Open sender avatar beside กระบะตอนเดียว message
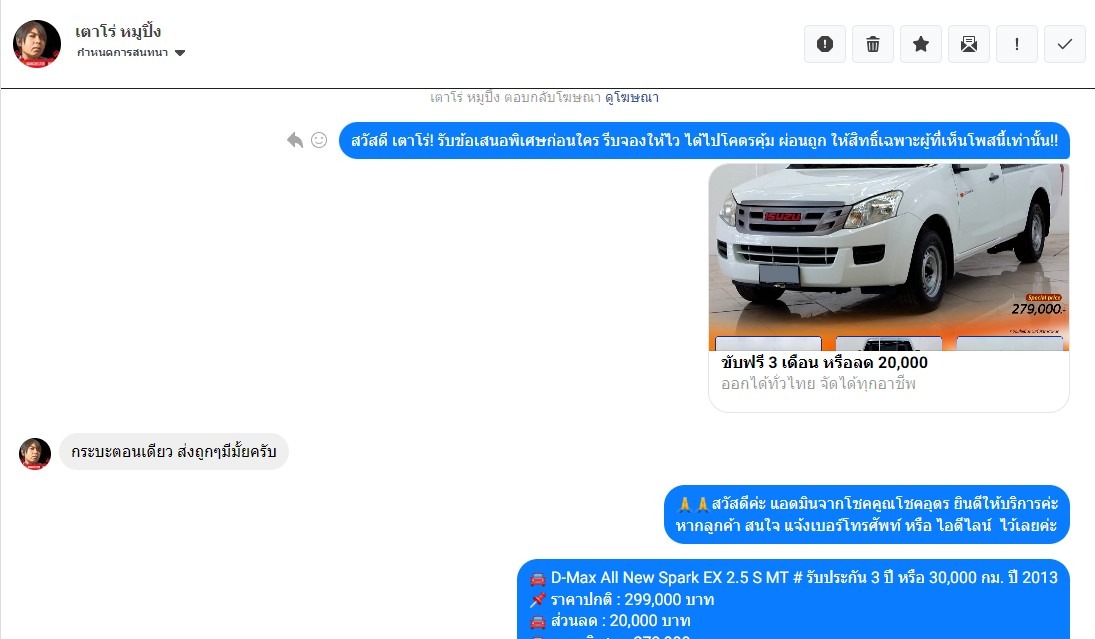The height and width of the screenshot is (639, 1095). click(35, 454)
